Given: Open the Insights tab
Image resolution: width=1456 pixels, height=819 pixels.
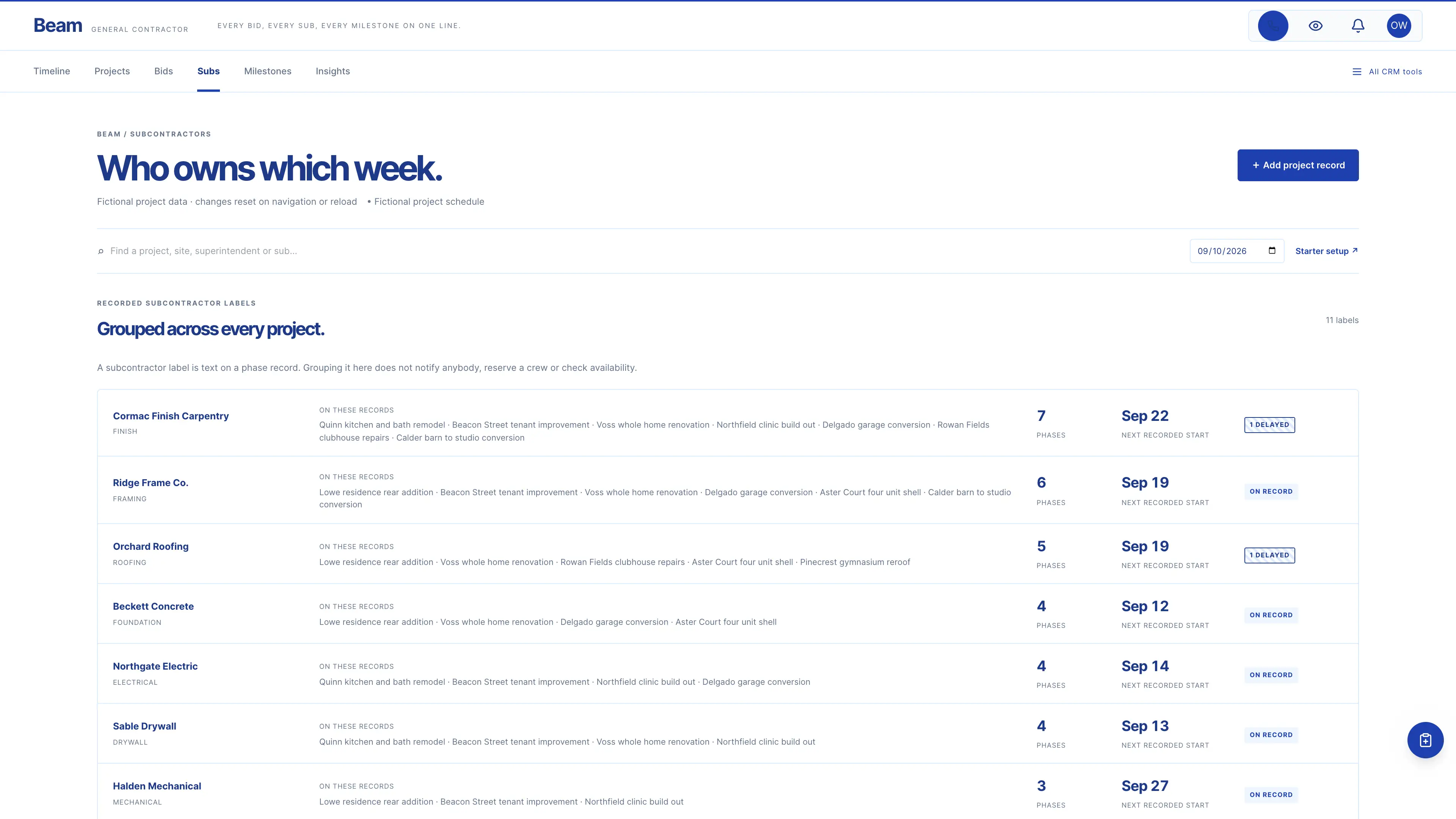Looking at the screenshot, I should [333, 71].
